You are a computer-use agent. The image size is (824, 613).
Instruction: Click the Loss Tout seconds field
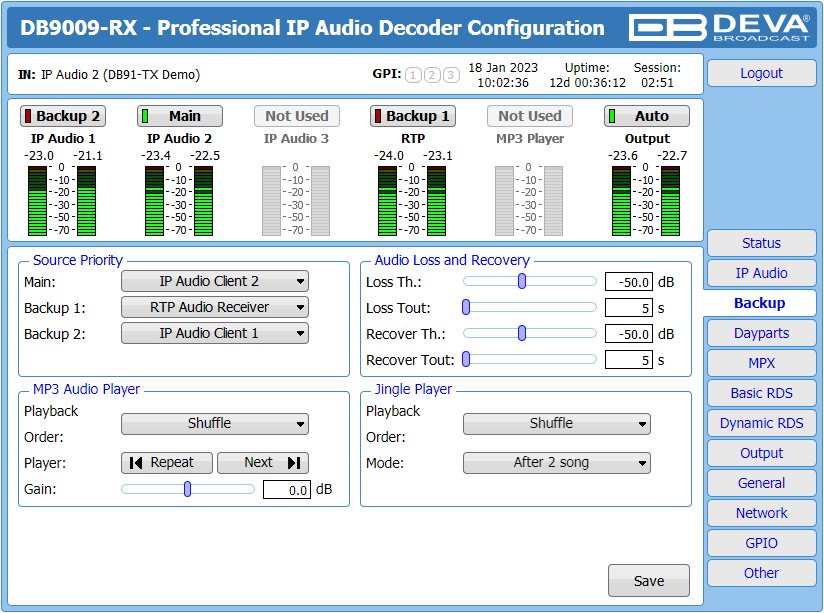coord(629,308)
